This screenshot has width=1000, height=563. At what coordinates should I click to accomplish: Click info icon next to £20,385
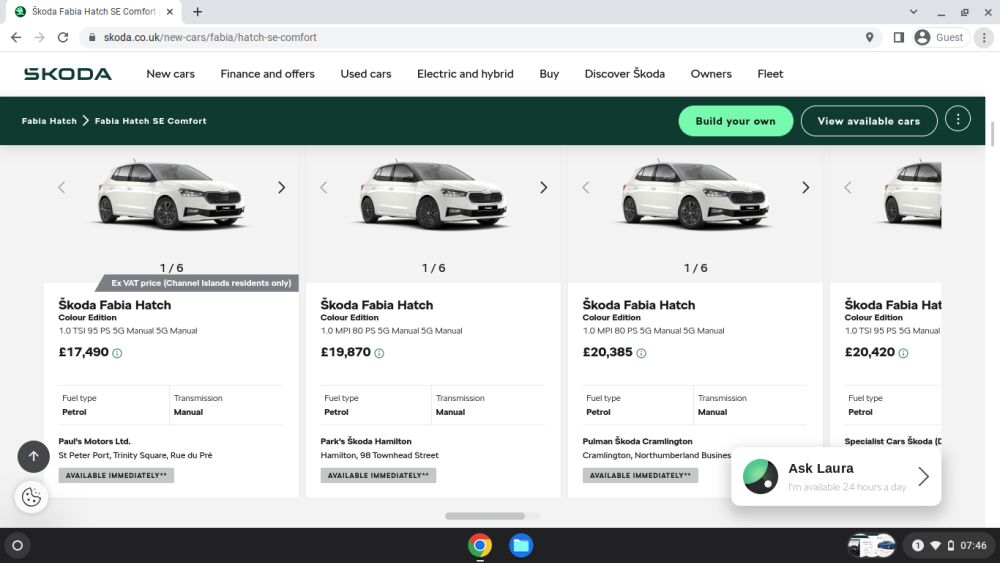pos(642,353)
